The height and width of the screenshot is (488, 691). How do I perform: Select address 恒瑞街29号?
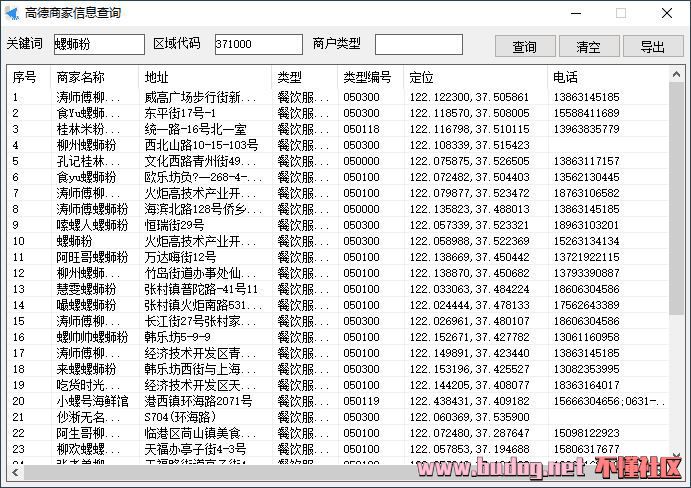click(174, 225)
